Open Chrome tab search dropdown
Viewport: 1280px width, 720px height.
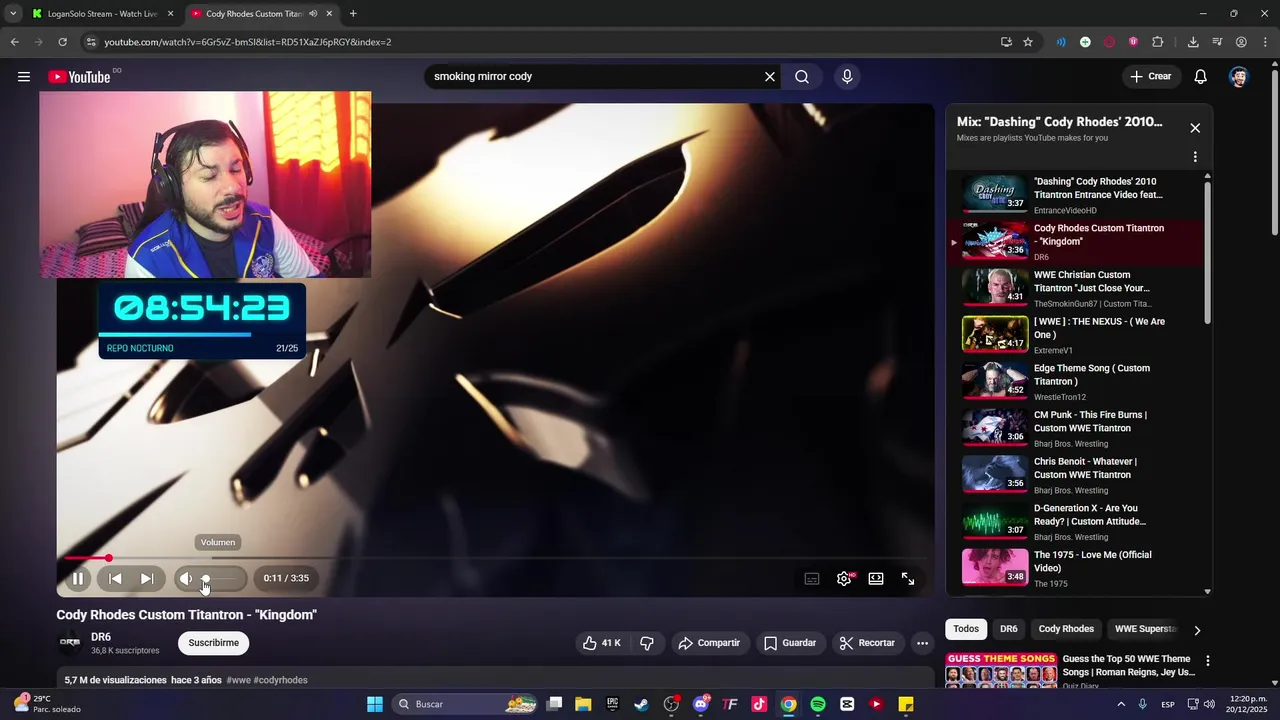coord(12,14)
